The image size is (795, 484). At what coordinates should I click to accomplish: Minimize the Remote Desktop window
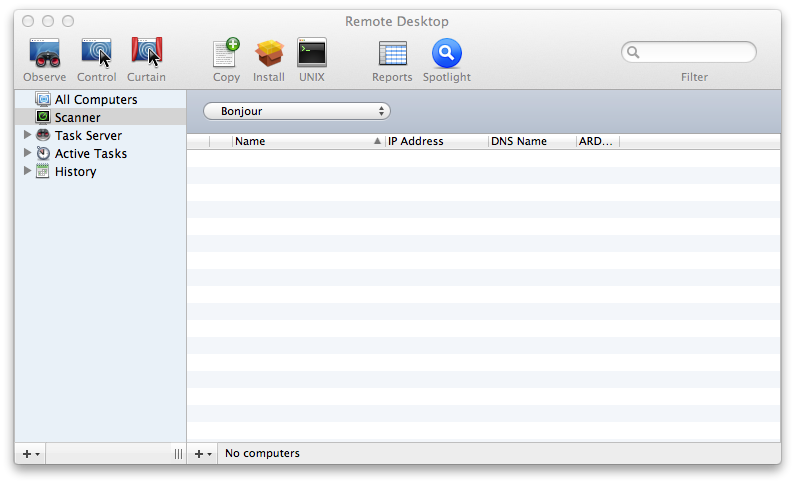tap(48, 21)
